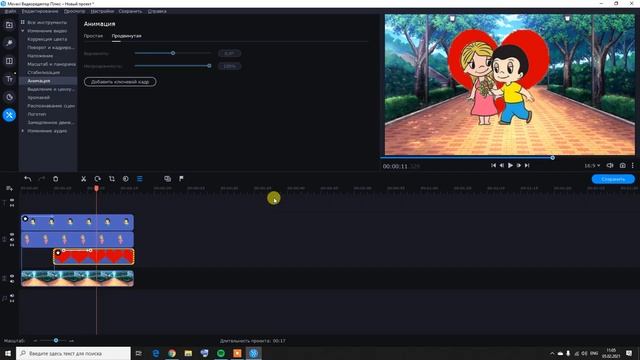This screenshot has width=640, height=360.
Task: Select the red hearts clip on the timeline
Action: [94, 257]
